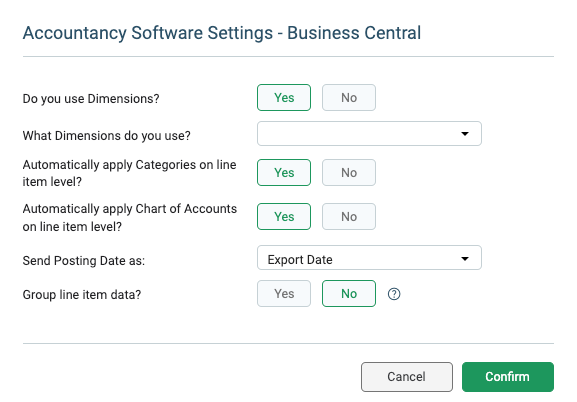
Task: Disable auto-apply Categories on line items
Action: pyautogui.click(x=349, y=172)
